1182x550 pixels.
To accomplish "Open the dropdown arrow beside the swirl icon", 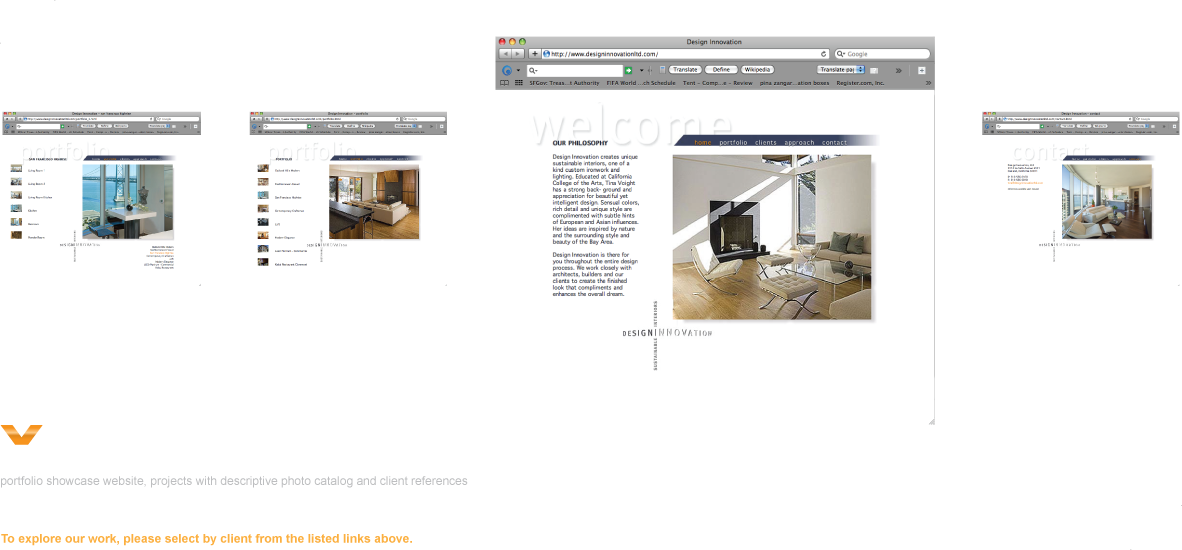I will point(518,70).
